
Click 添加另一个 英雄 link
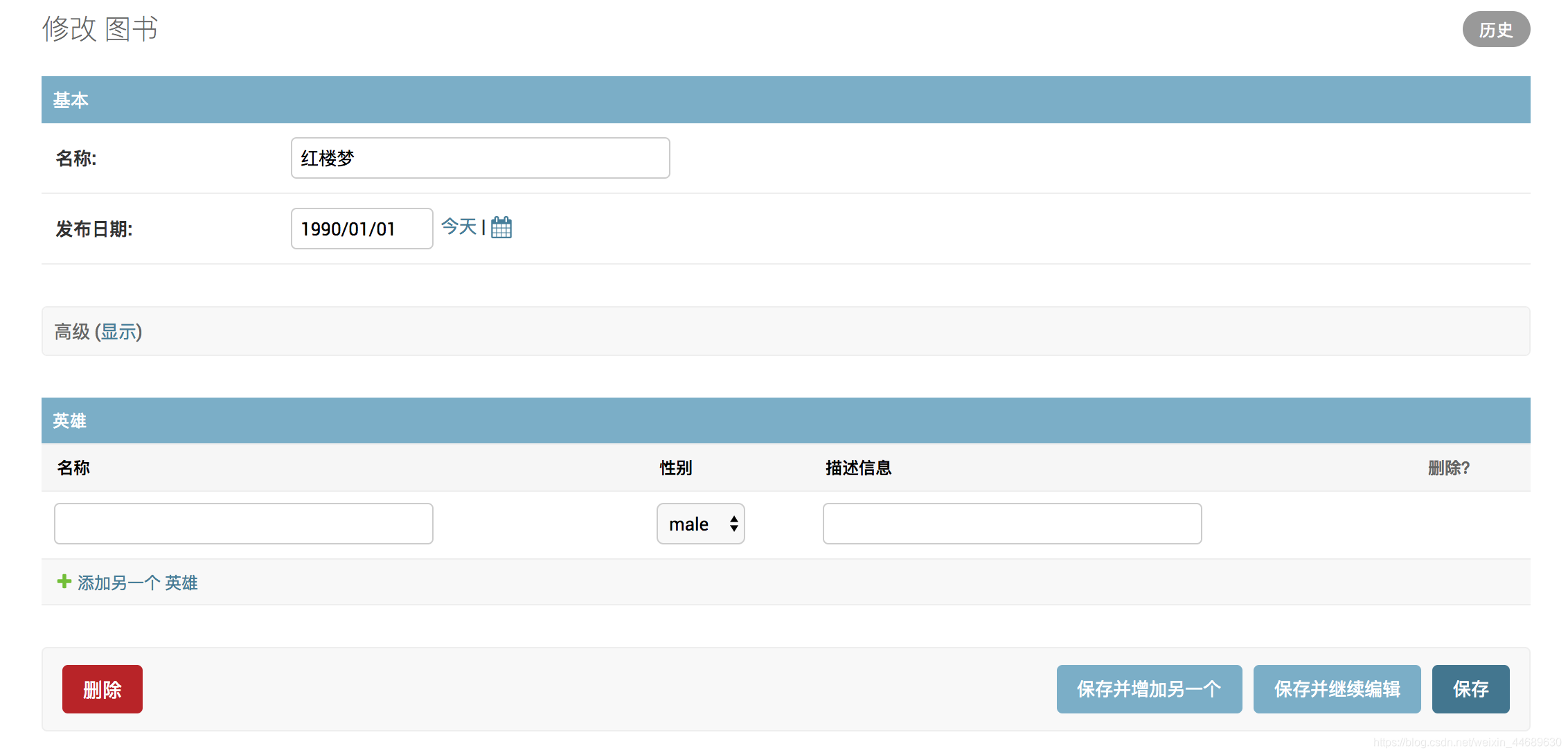pos(137,583)
